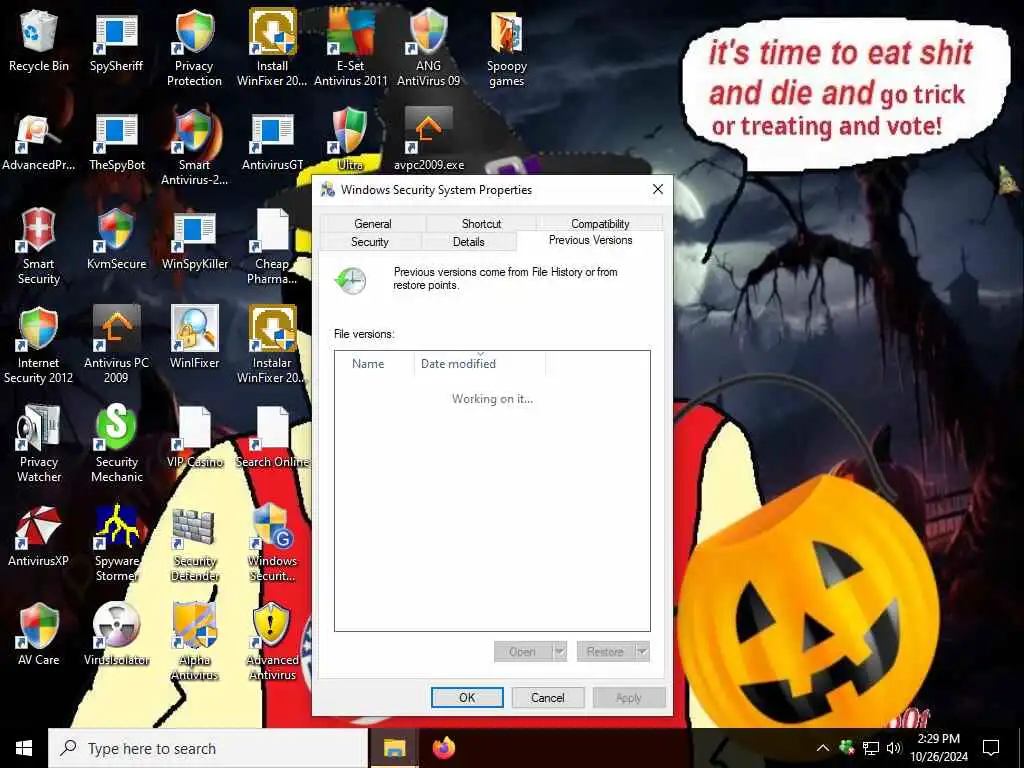Select the VIP Casino file shortcut
This screenshot has height=768, width=1024.
(194, 439)
